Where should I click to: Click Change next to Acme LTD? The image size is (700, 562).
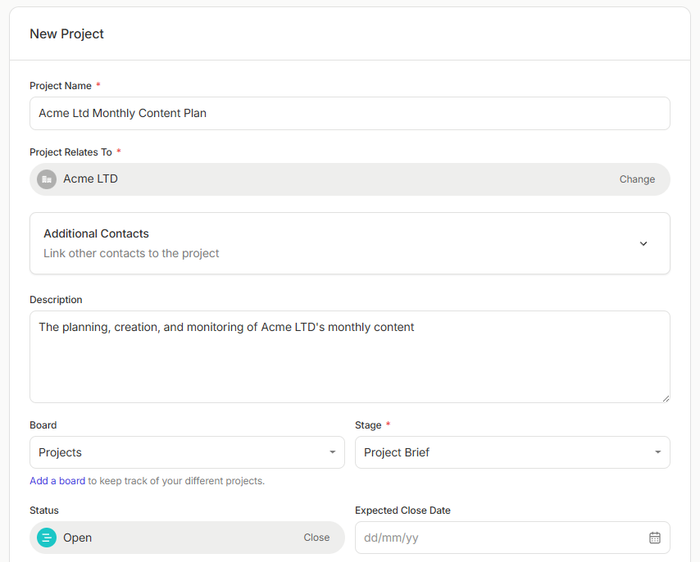click(x=637, y=179)
